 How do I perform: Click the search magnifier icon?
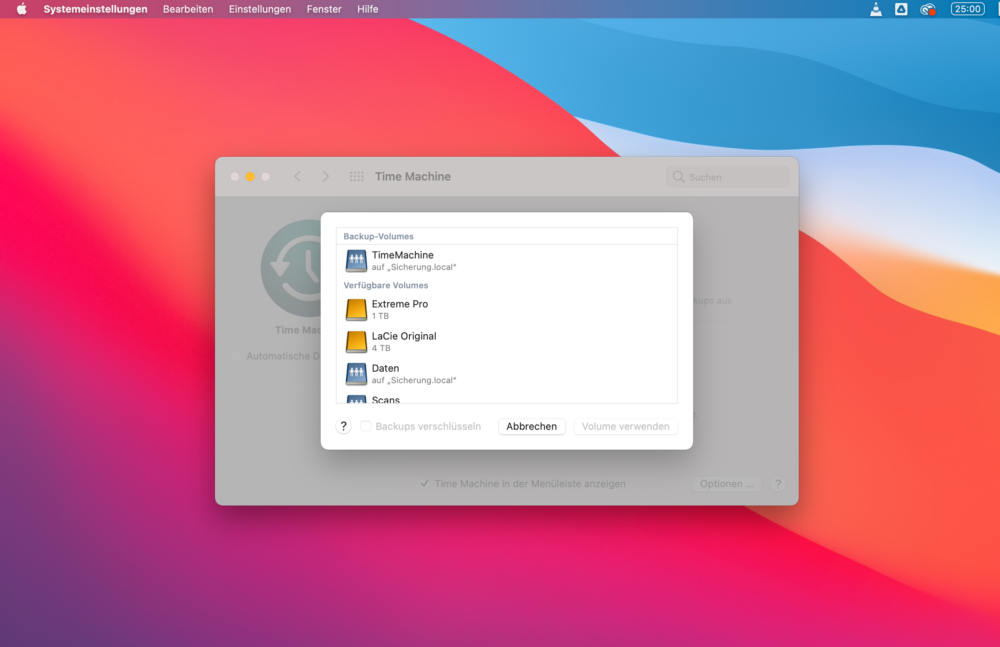pos(679,177)
